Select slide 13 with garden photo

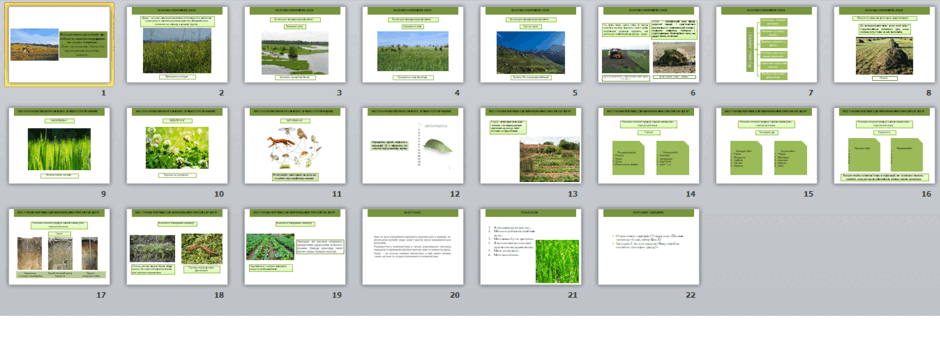point(531,146)
